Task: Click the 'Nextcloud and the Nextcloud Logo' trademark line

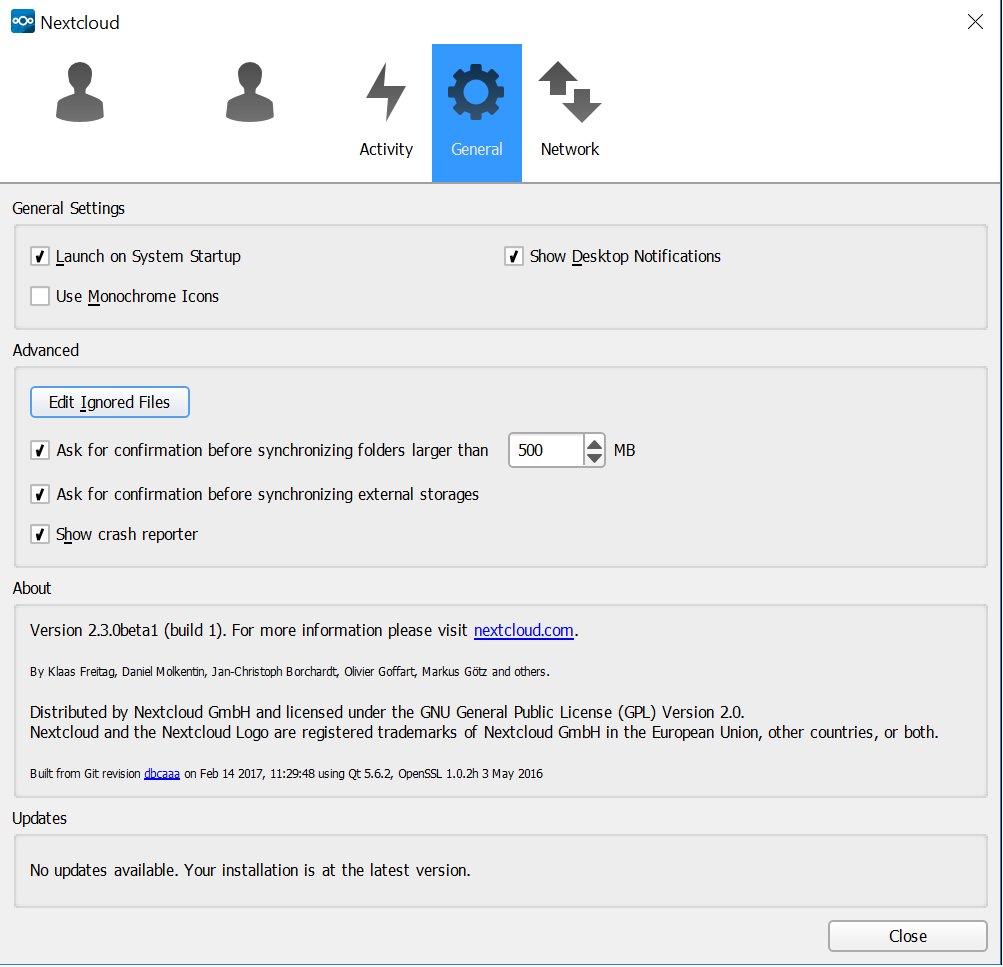Action: 484,732
